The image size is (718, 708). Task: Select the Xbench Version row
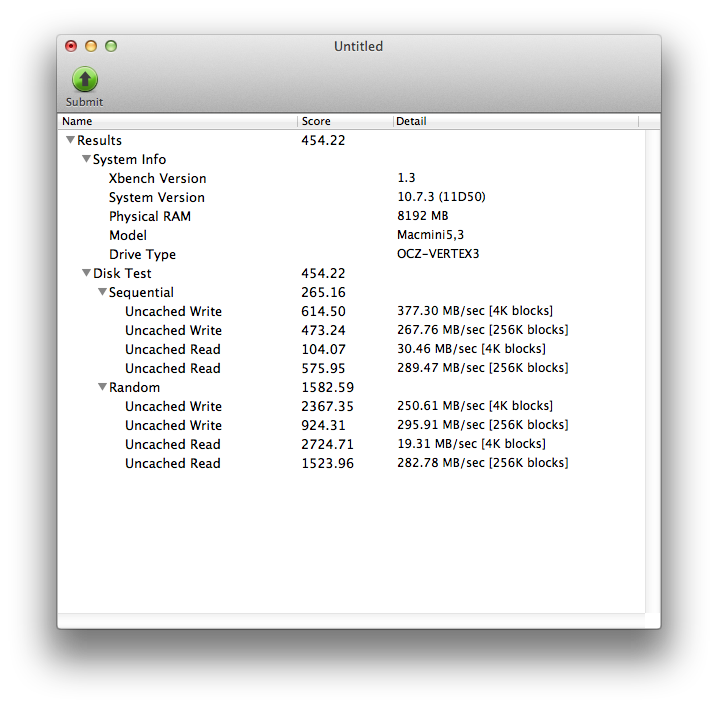pyautogui.click(x=351, y=178)
